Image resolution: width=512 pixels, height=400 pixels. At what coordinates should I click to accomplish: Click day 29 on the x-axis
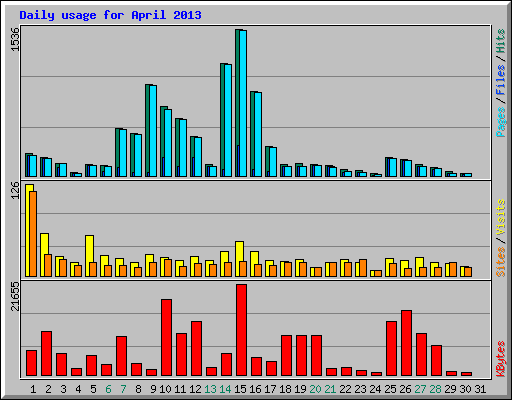tap(450, 389)
